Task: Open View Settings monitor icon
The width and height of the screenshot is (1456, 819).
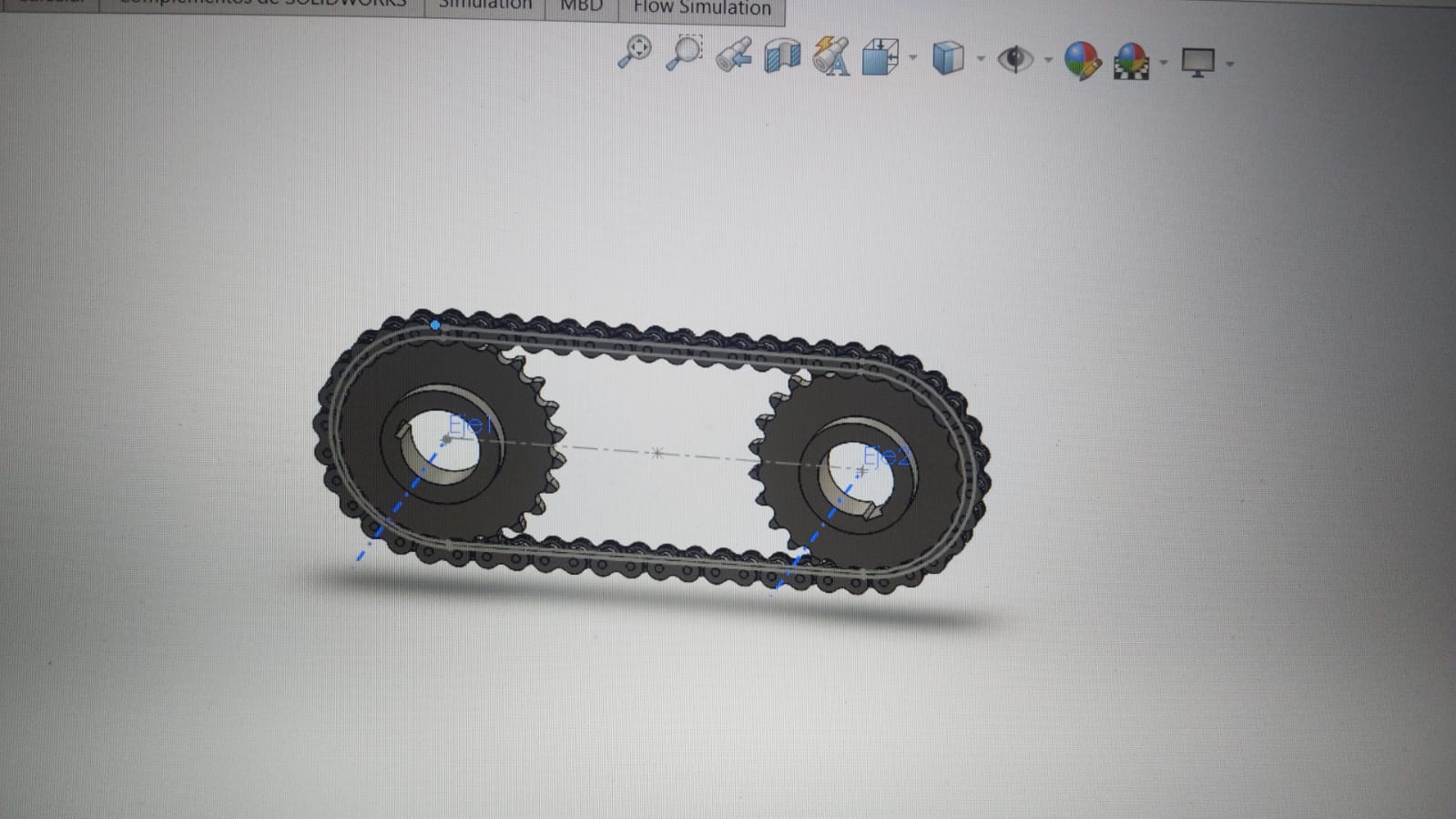Action: click(x=1197, y=63)
